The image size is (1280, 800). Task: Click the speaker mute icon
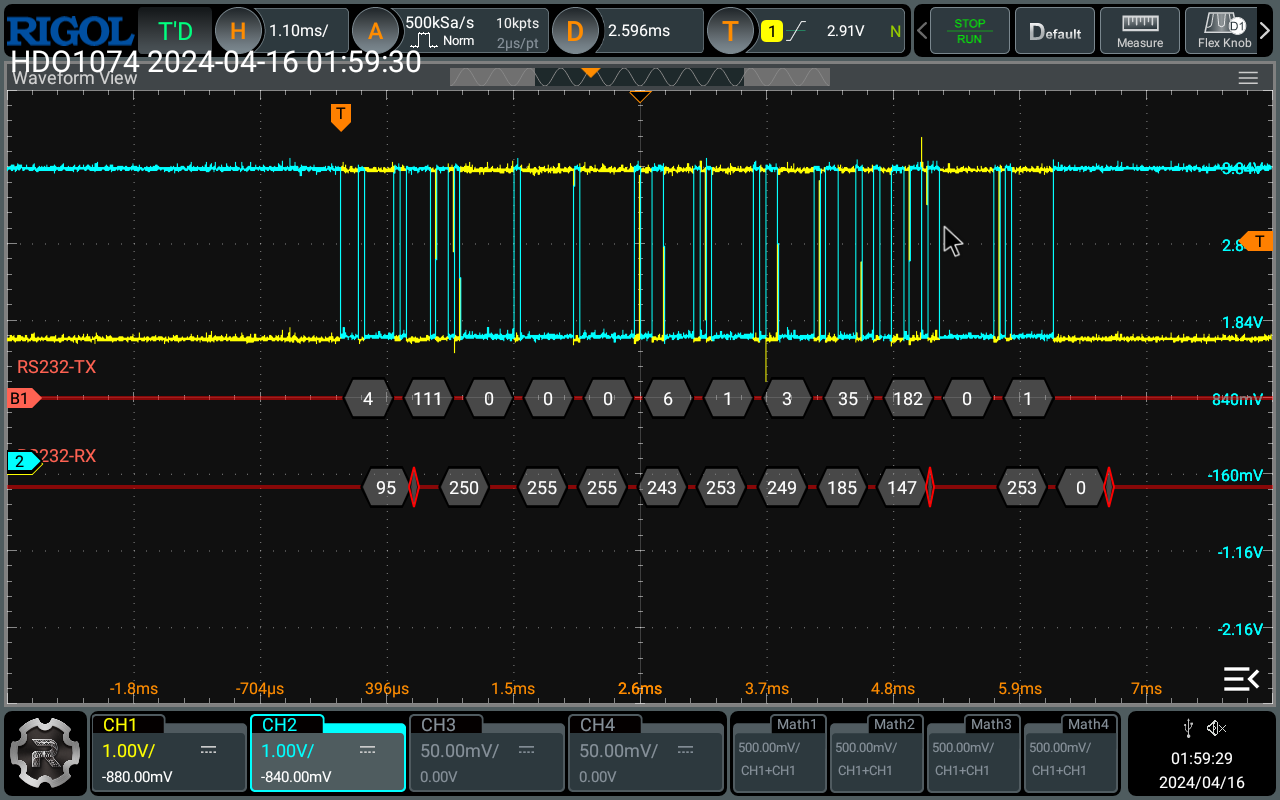[x=1216, y=728]
